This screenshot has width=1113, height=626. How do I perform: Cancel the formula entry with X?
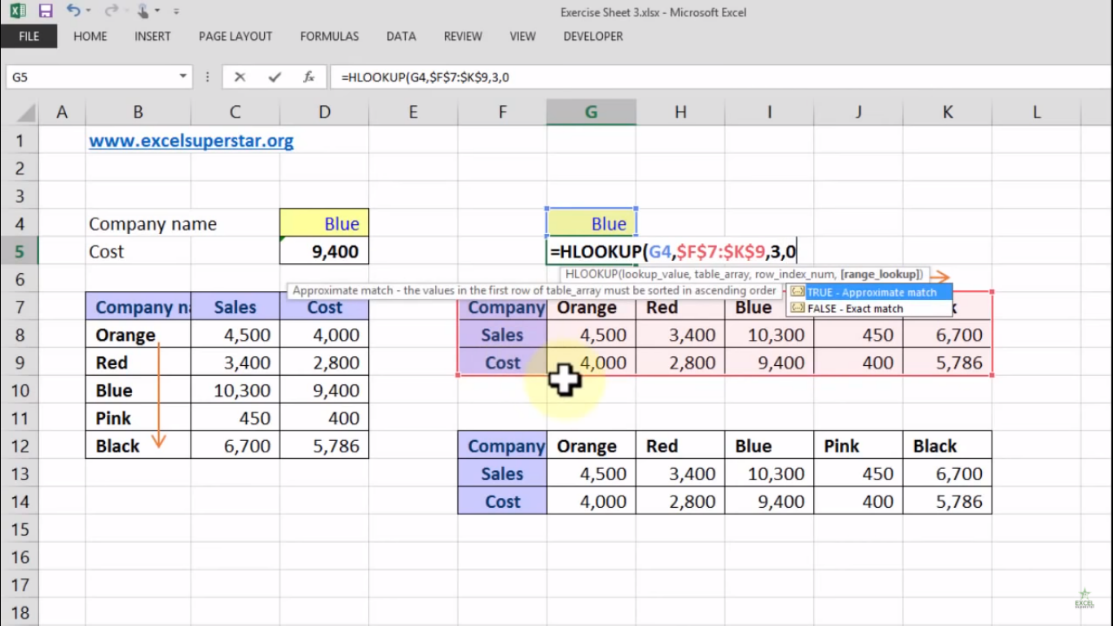click(240, 77)
